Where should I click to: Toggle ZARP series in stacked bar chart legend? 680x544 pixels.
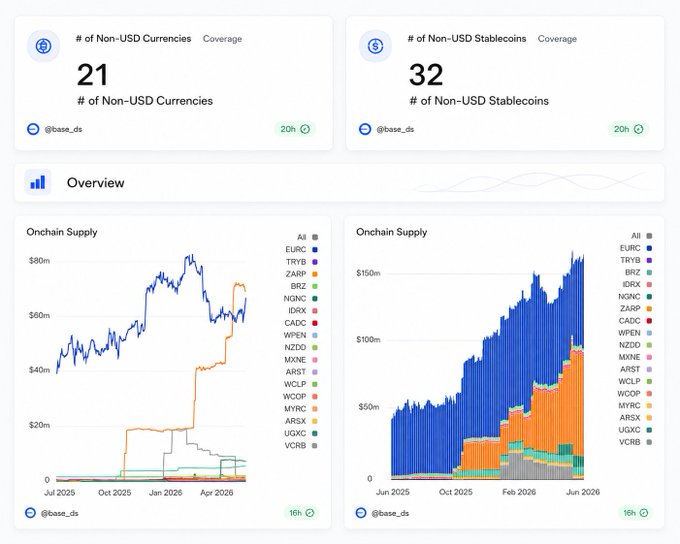(x=636, y=308)
